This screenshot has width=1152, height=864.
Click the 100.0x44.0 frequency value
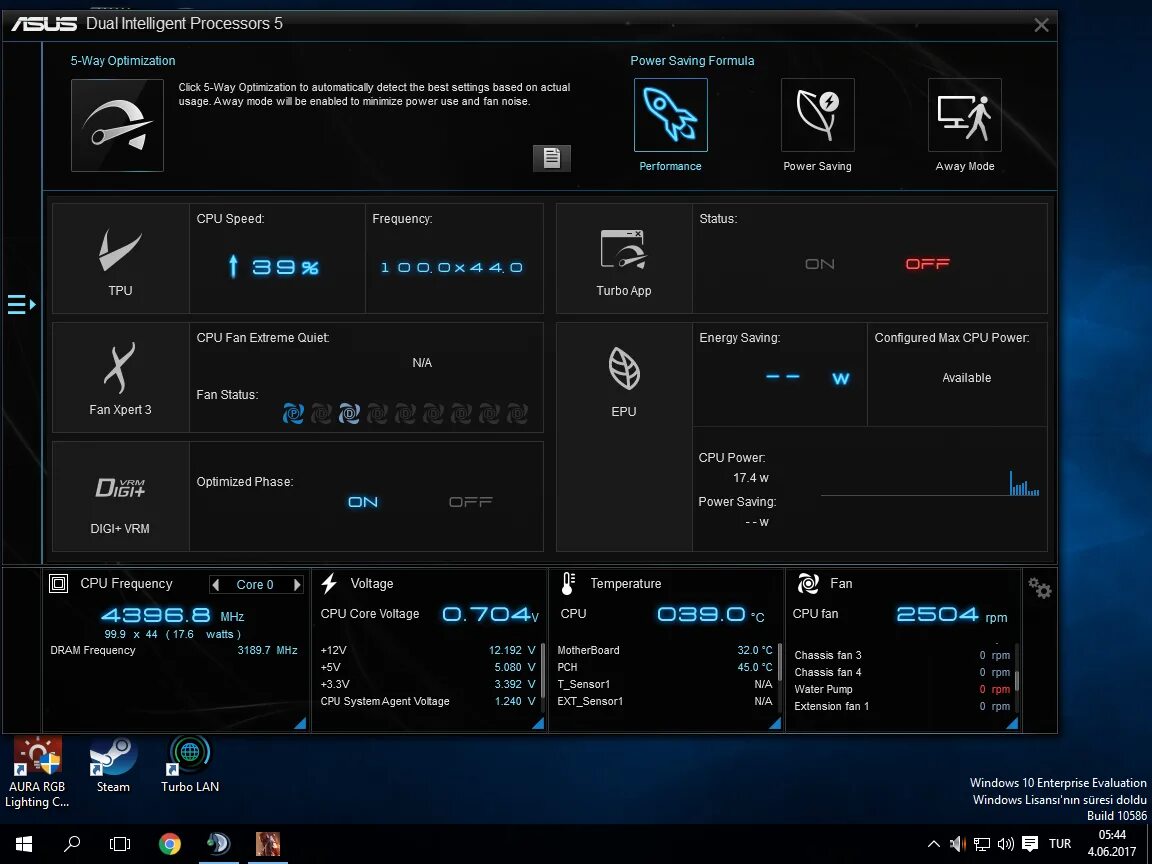(452, 267)
